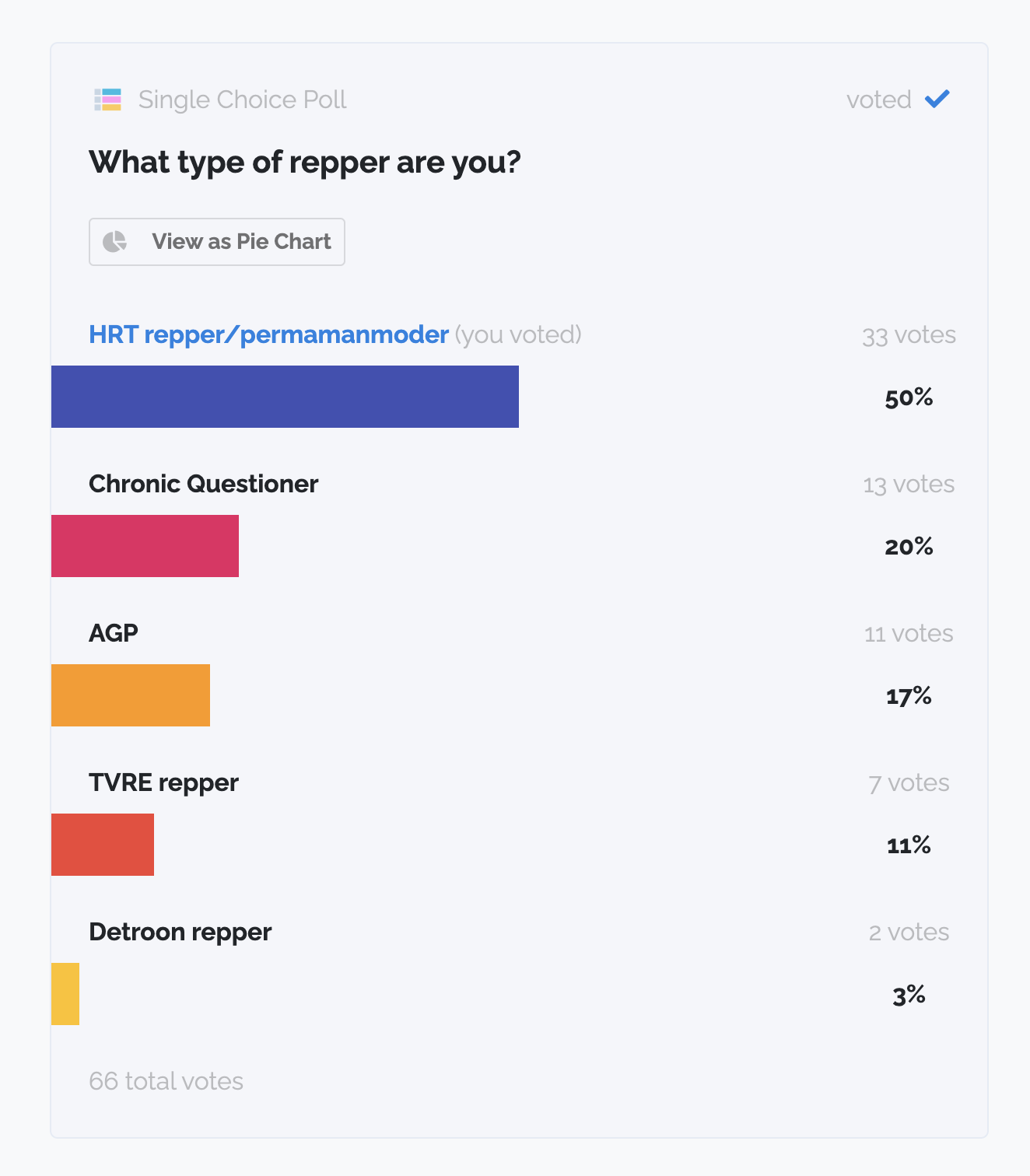Image resolution: width=1030 pixels, height=1176 pixels.
Task: Click the pie chart icon in button
Action: 115,242
